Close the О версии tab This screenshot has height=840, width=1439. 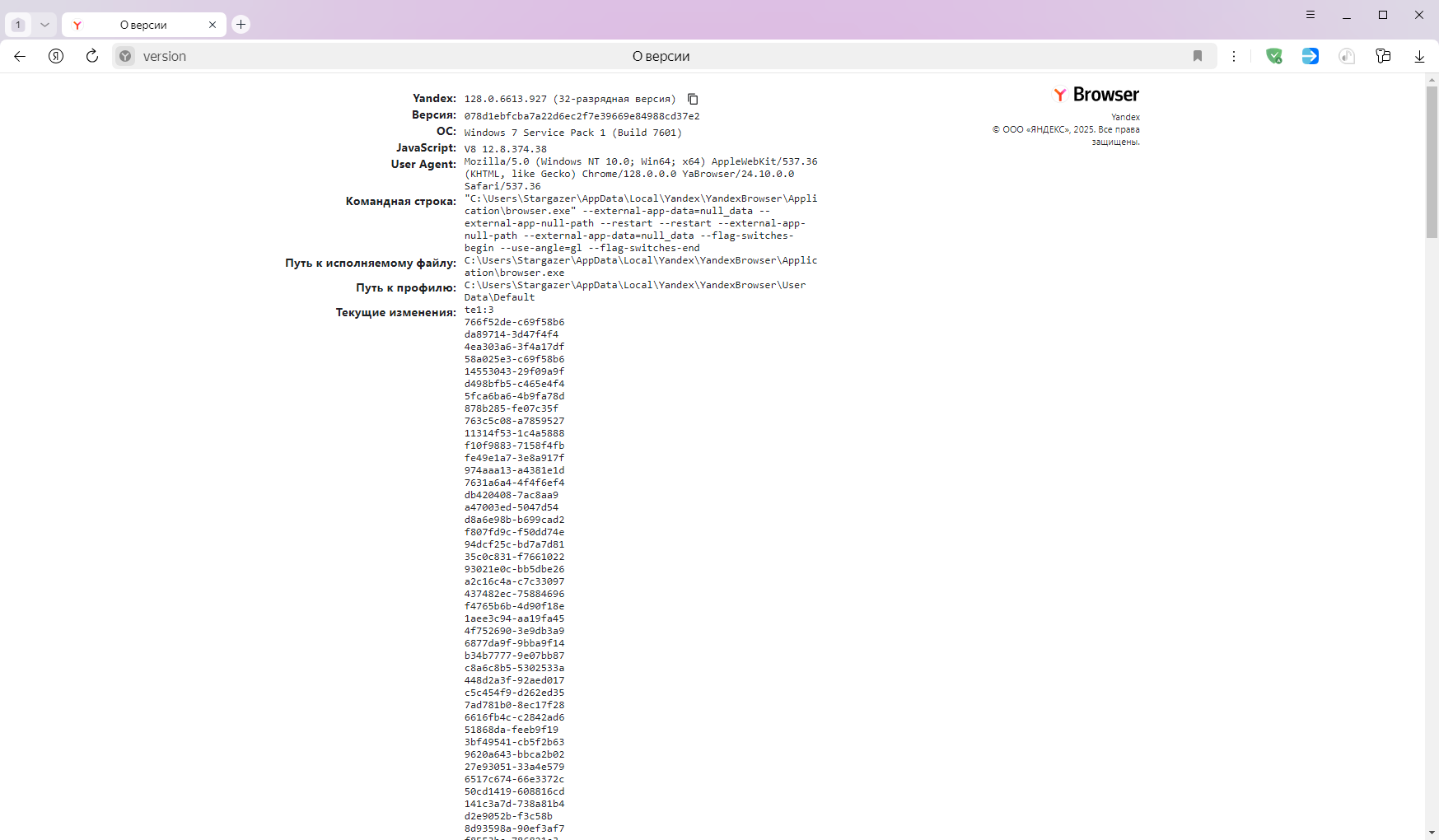213,25
